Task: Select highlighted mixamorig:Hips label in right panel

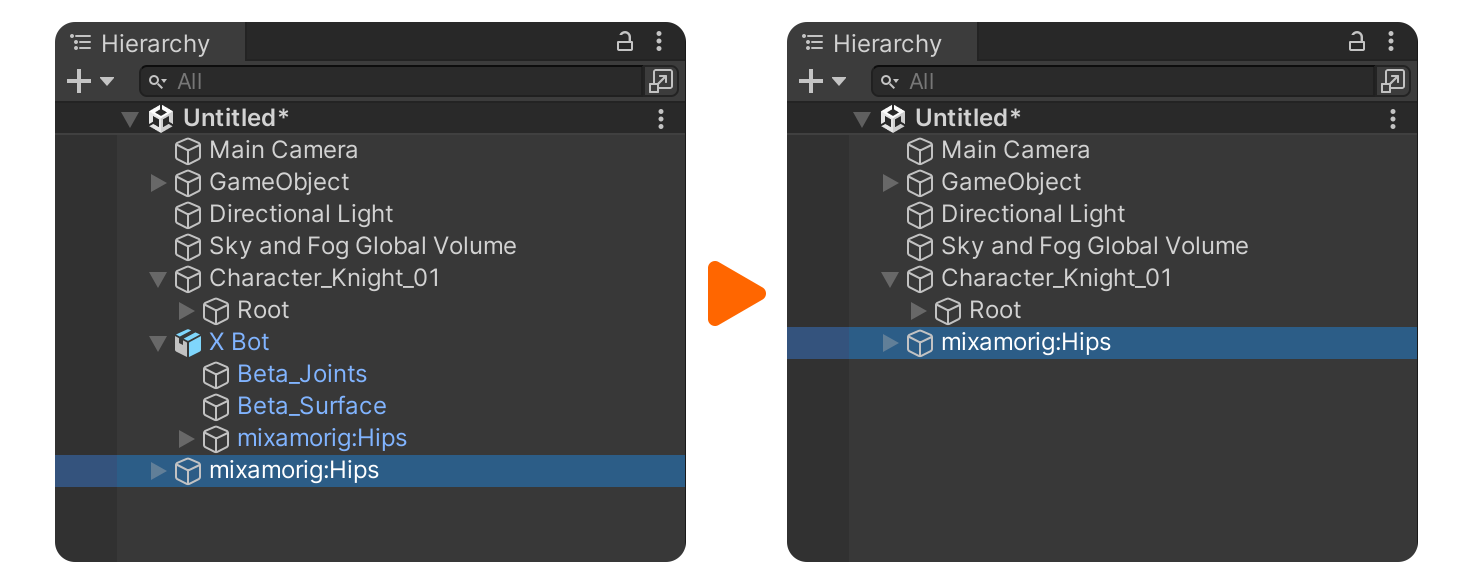Action: (x=1026, y=342)
